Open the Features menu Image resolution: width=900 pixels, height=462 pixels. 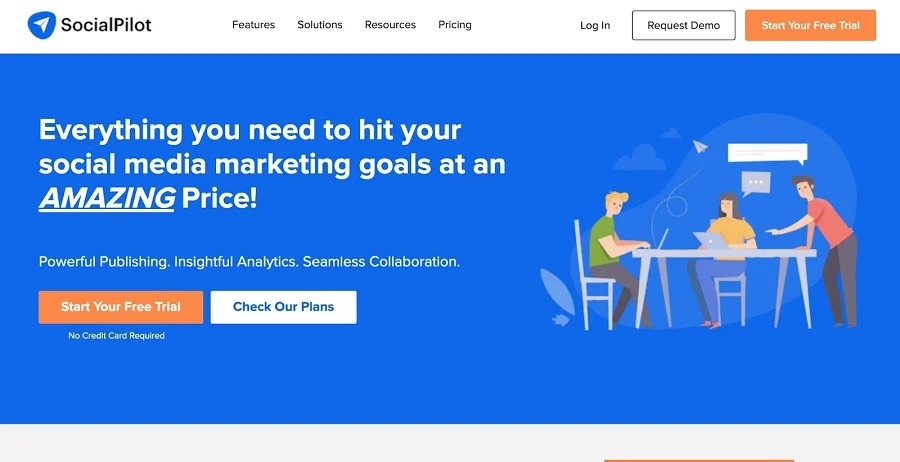(253, 25)
